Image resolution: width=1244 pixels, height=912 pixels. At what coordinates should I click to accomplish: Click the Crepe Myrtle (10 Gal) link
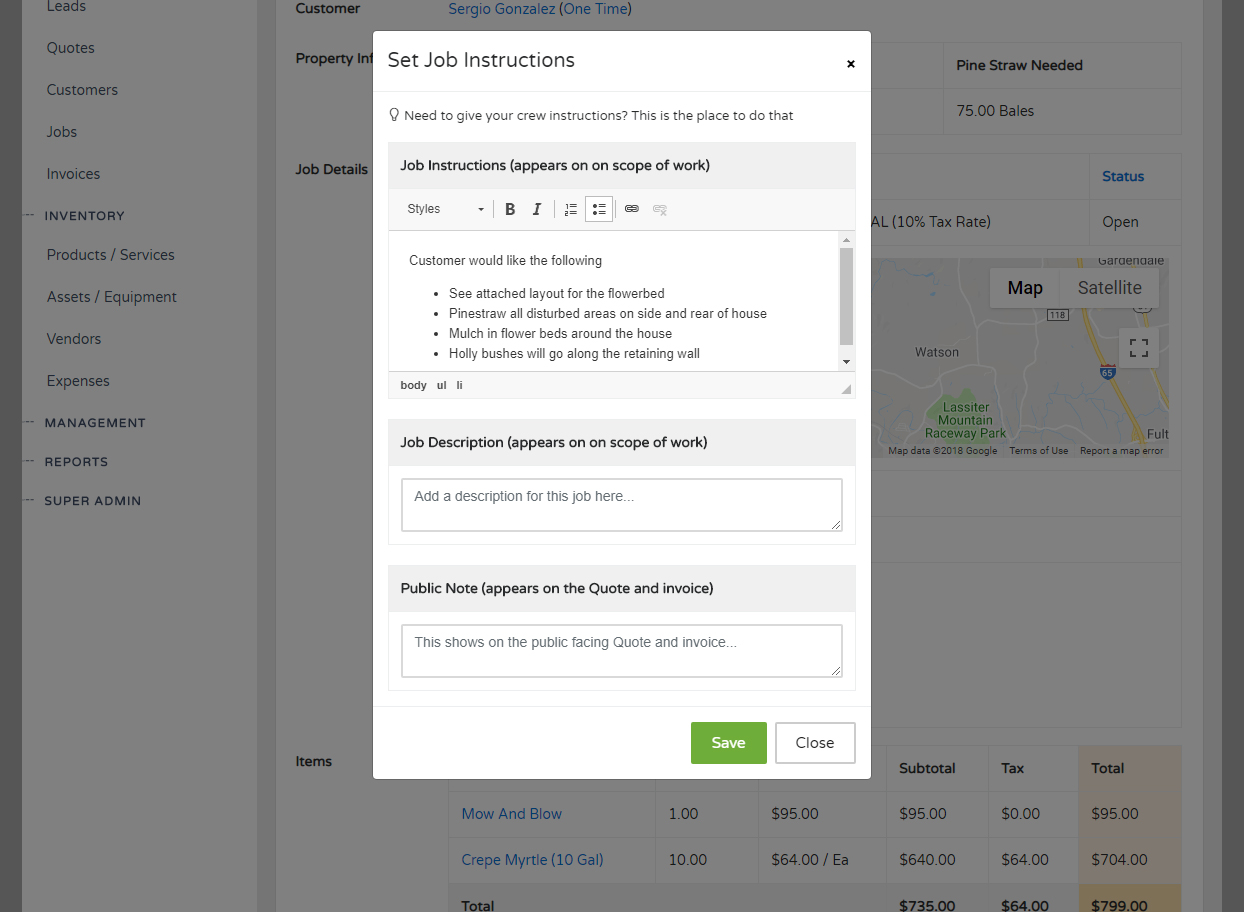point(532,860)
